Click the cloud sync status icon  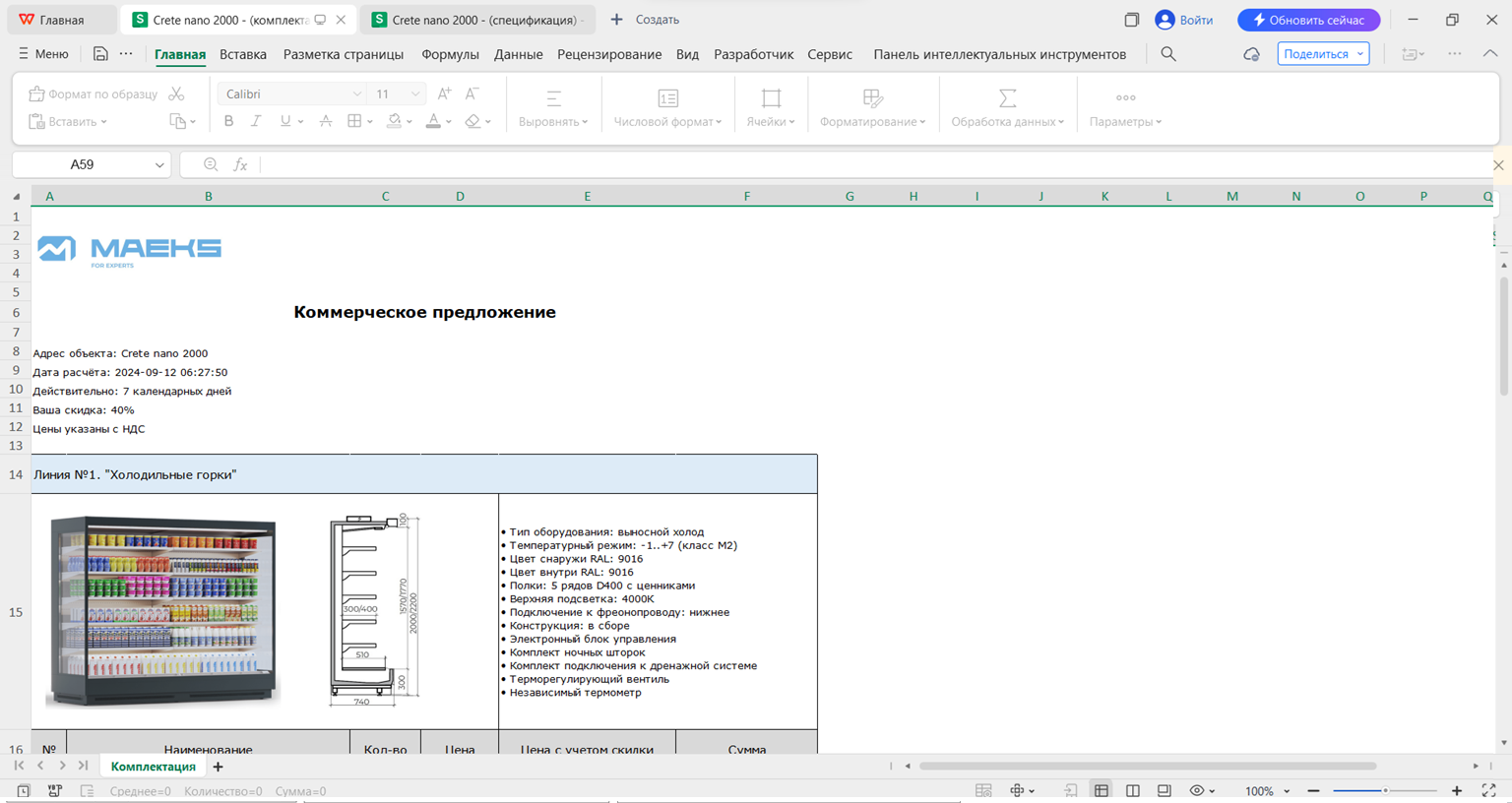pyautogui.click(x=1251, y=54)
